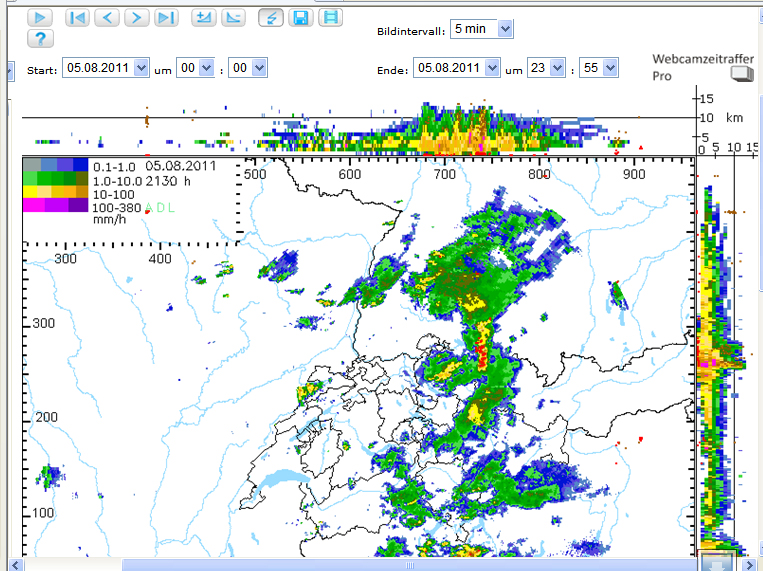763x571 pixels.
Task: Step forward one radar frame
Action: point(137,17)
